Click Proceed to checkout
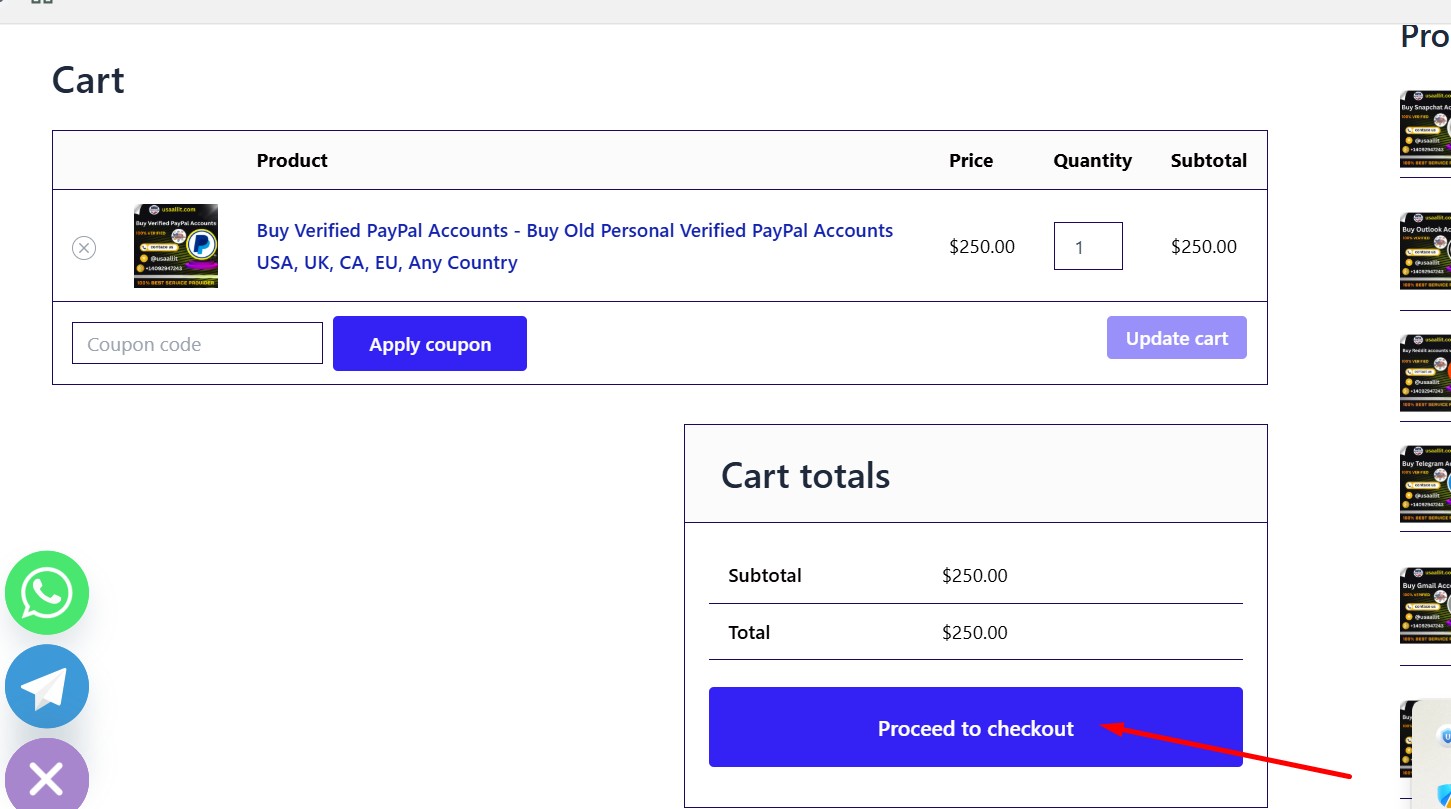 [x=975, y=728]
